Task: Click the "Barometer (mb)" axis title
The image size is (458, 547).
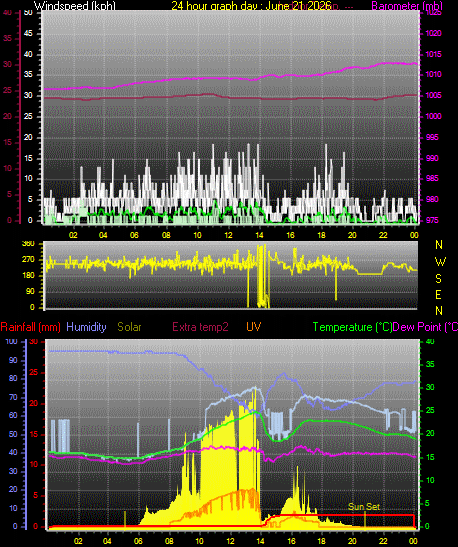Action: pyautogui.click(x=407, y=6)
